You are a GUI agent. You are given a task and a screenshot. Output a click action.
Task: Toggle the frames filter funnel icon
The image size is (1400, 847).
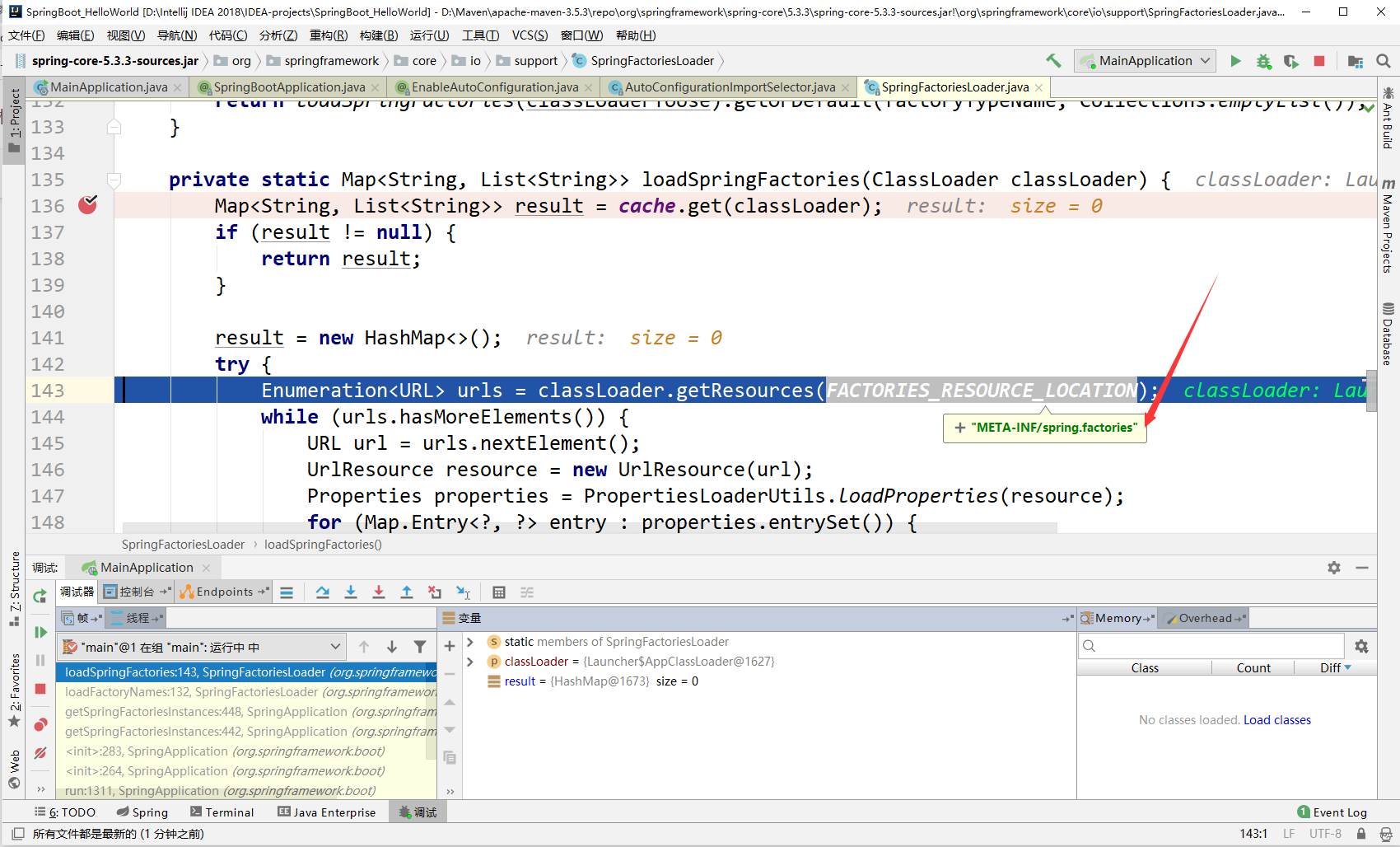click(x=420, y=648)
